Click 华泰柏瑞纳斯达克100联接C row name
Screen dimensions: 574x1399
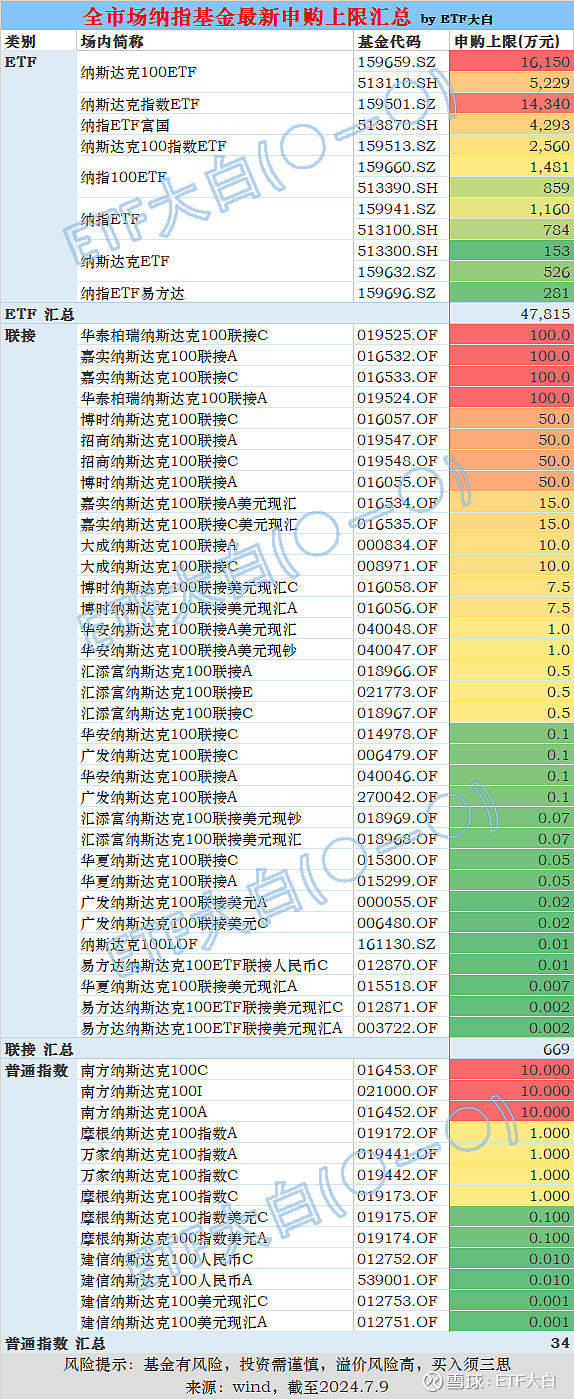tap(174, 335)
